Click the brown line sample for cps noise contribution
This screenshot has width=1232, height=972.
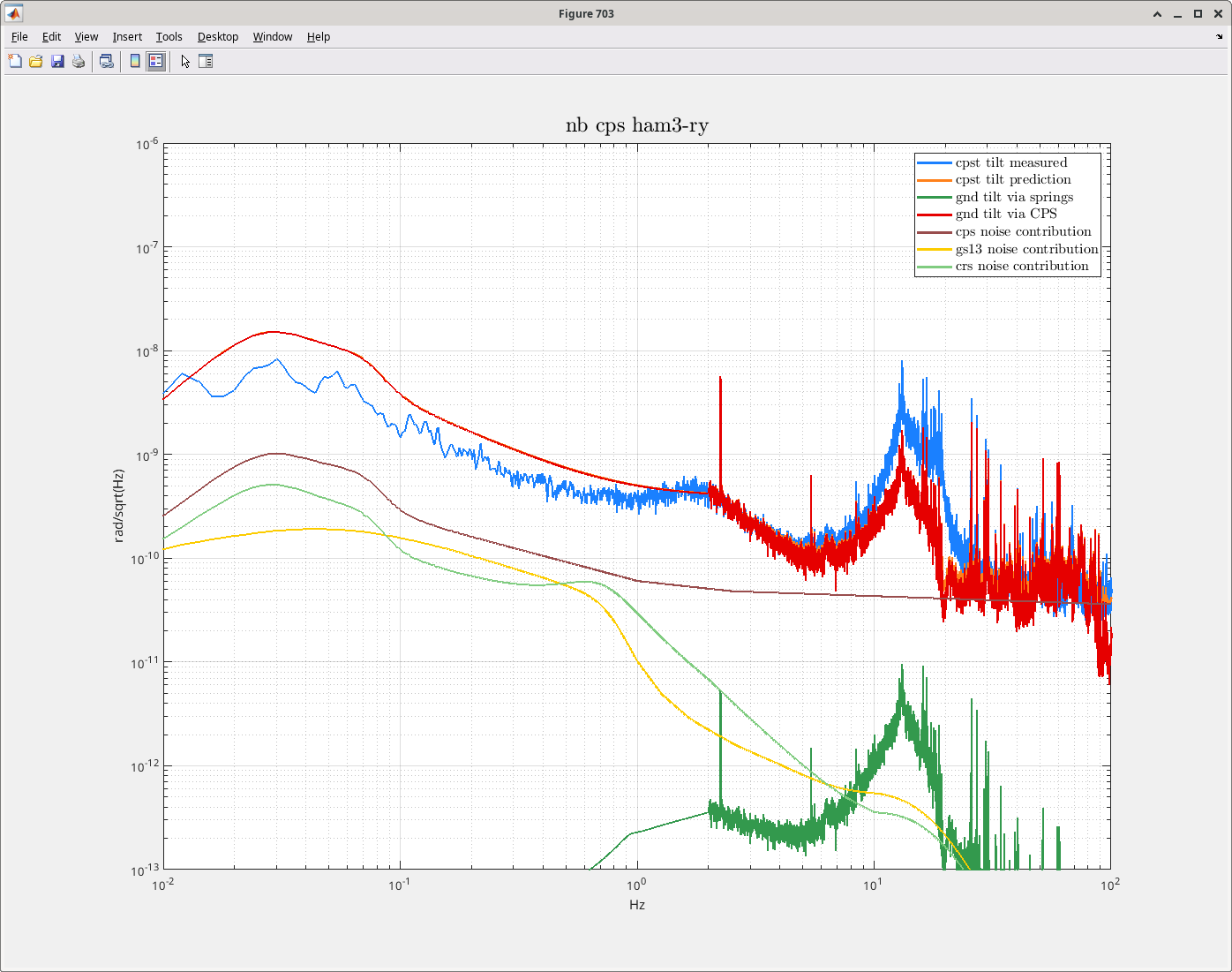coord(935,232)
